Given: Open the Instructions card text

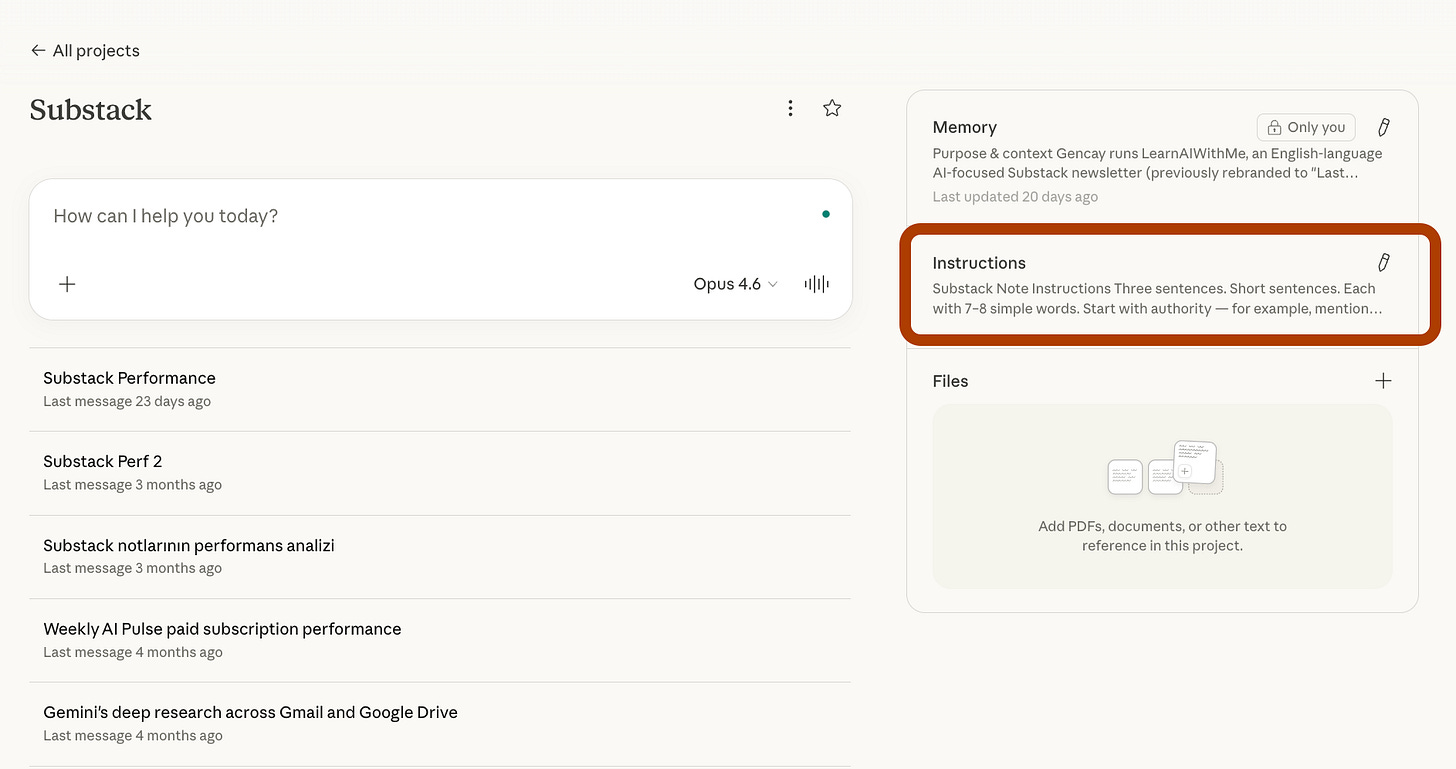Looking at the screenshot, I should [1154, 298].
